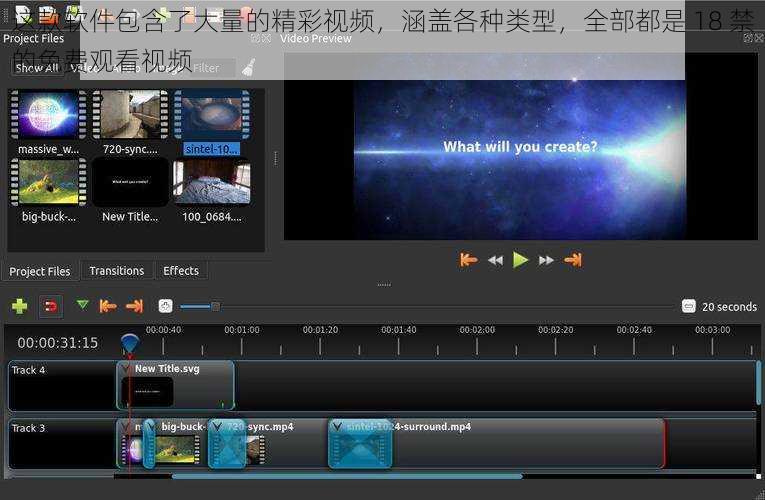Open menu arrow on 720 transition
Viewport: 765px width, 500px height.
tap(217, 427)
